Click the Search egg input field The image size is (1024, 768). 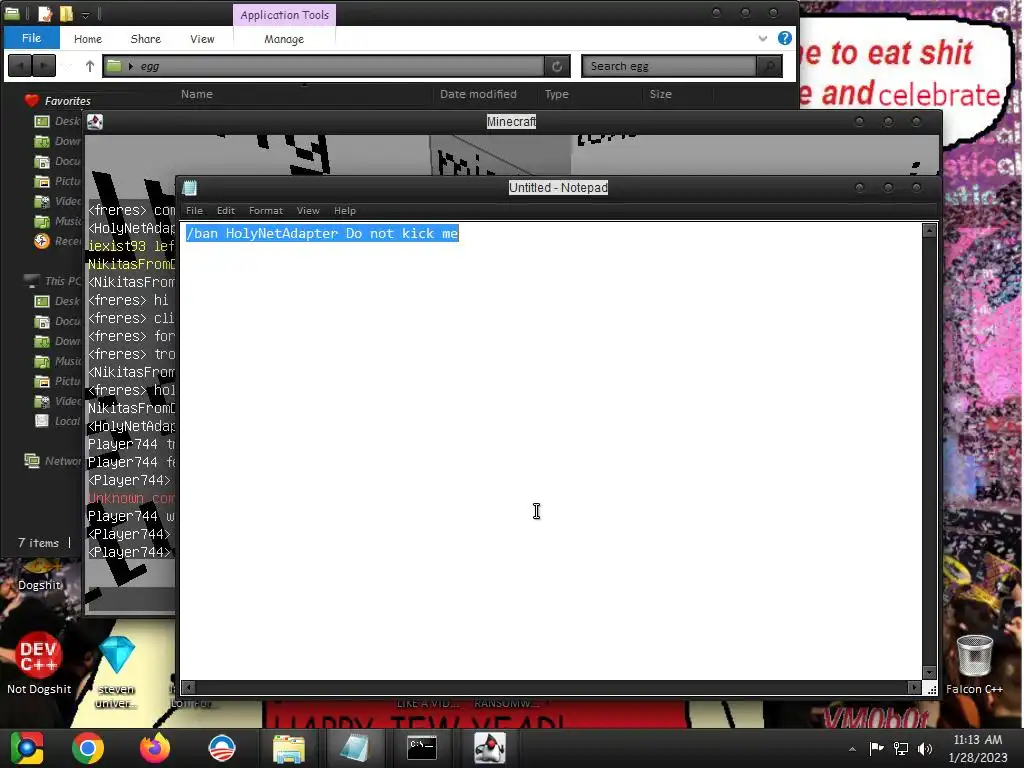point(668,66)
